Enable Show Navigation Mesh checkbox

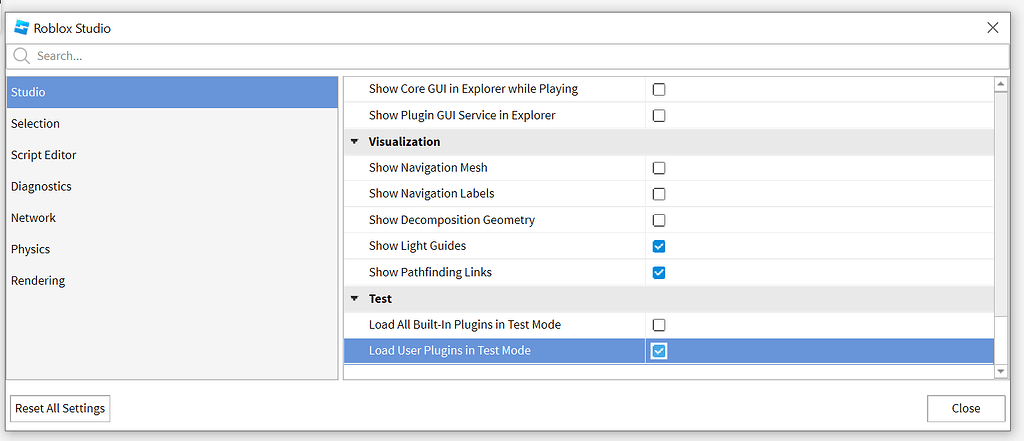659,168
